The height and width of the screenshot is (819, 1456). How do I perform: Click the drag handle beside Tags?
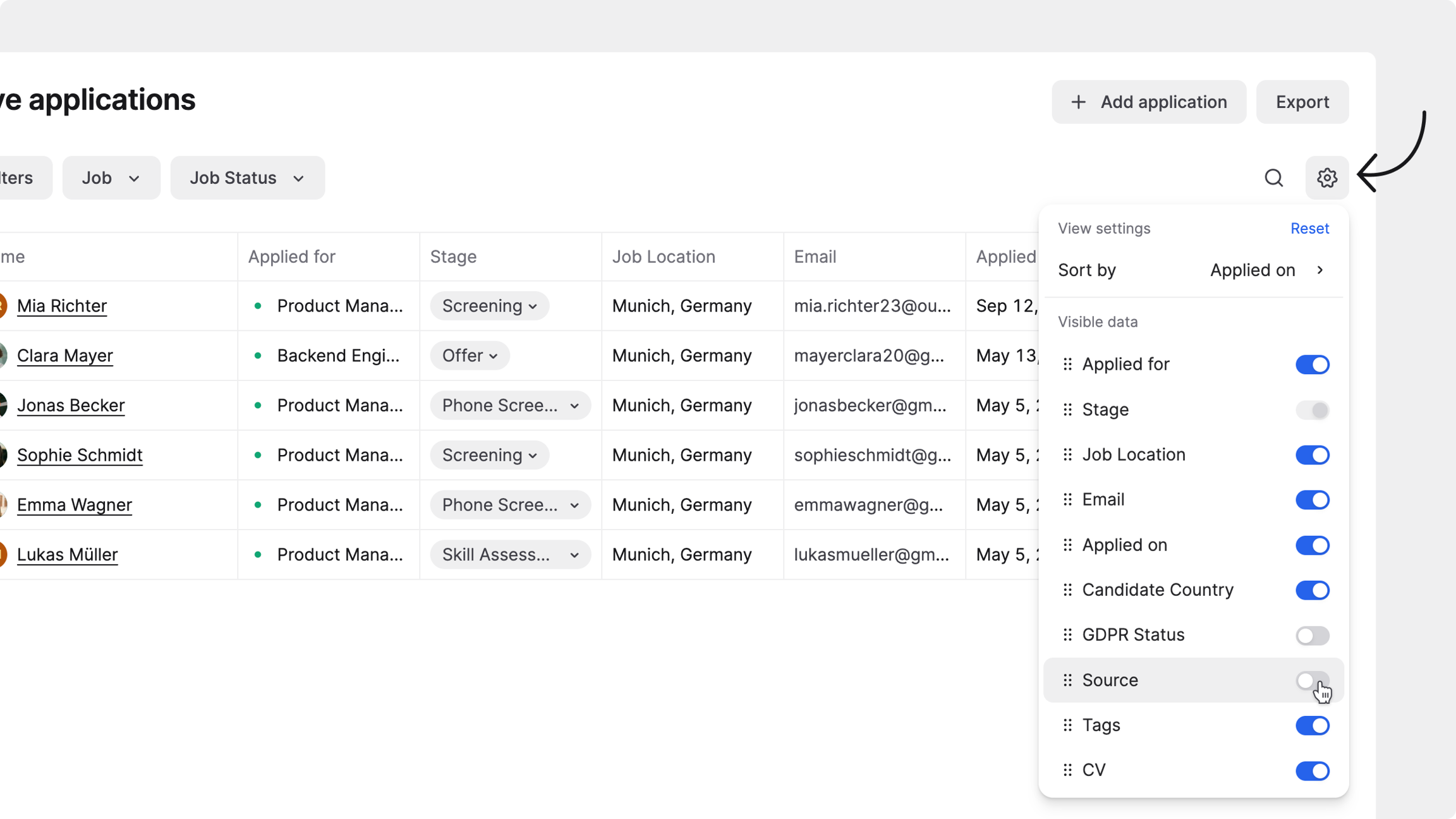point(1067,725)
